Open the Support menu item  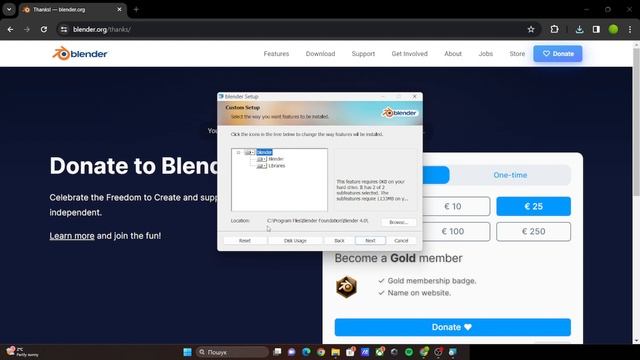pyautogui.click(x=363, y=53)
